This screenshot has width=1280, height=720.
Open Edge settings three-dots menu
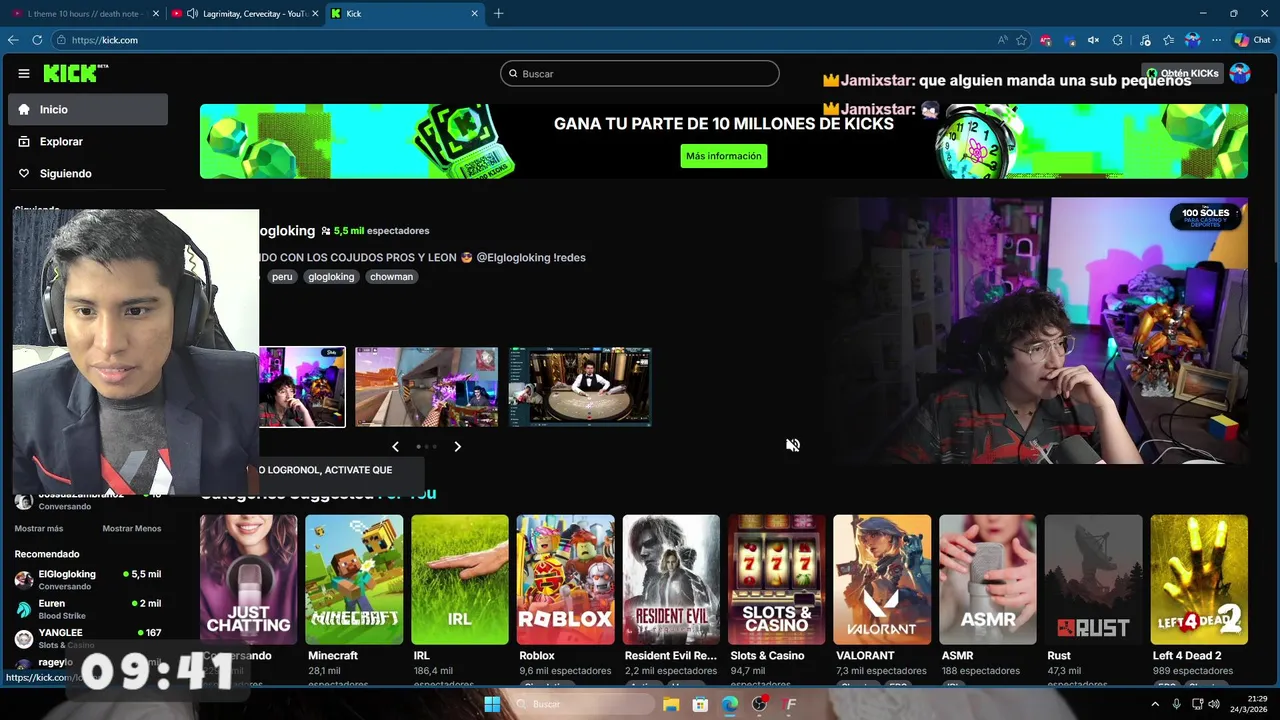point(1216,40)
